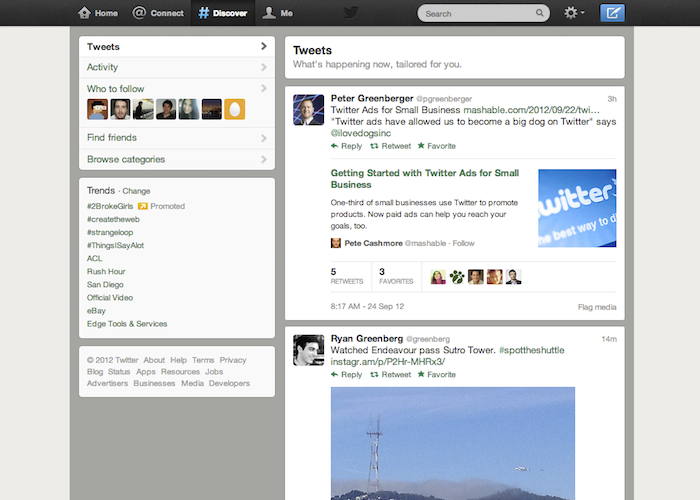Screen dimensions: 700x500
Task: Click the Twitter bird logo
Action: tap(351, 13)
